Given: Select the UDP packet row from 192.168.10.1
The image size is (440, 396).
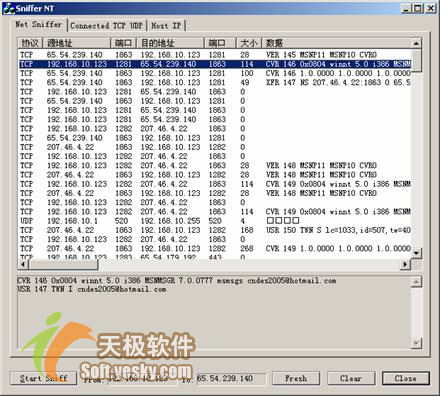Looking at the screenshot, I should point(215,221).
